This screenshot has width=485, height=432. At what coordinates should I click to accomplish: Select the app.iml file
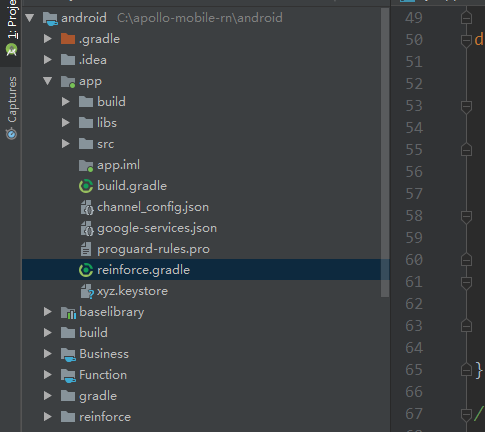coord(118,165)
